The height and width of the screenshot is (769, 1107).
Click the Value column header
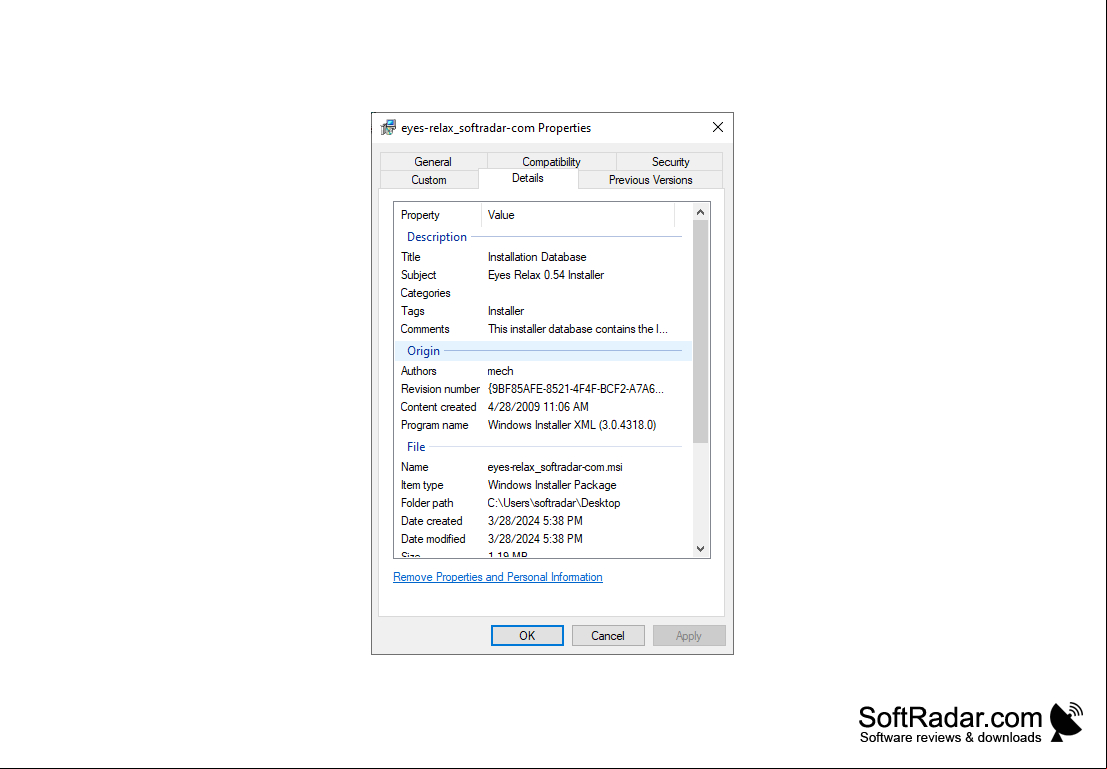[578, 215]
